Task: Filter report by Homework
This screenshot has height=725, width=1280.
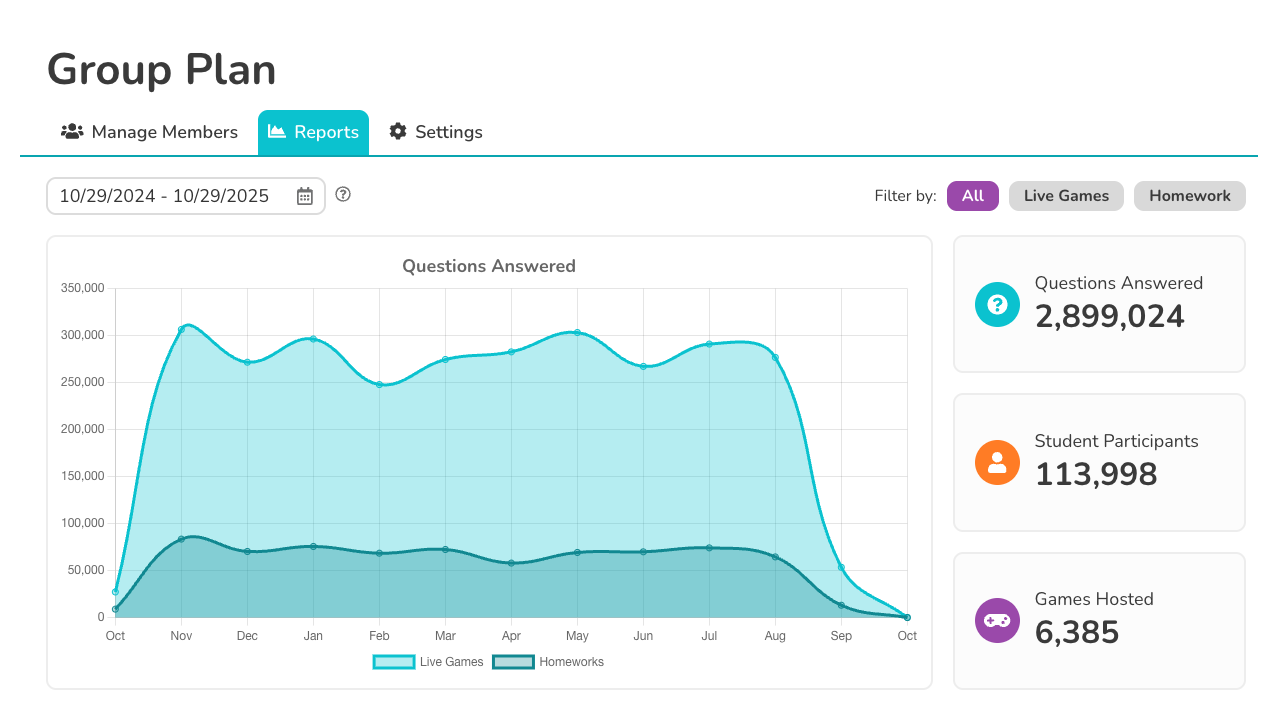Action: point(1189,196)
